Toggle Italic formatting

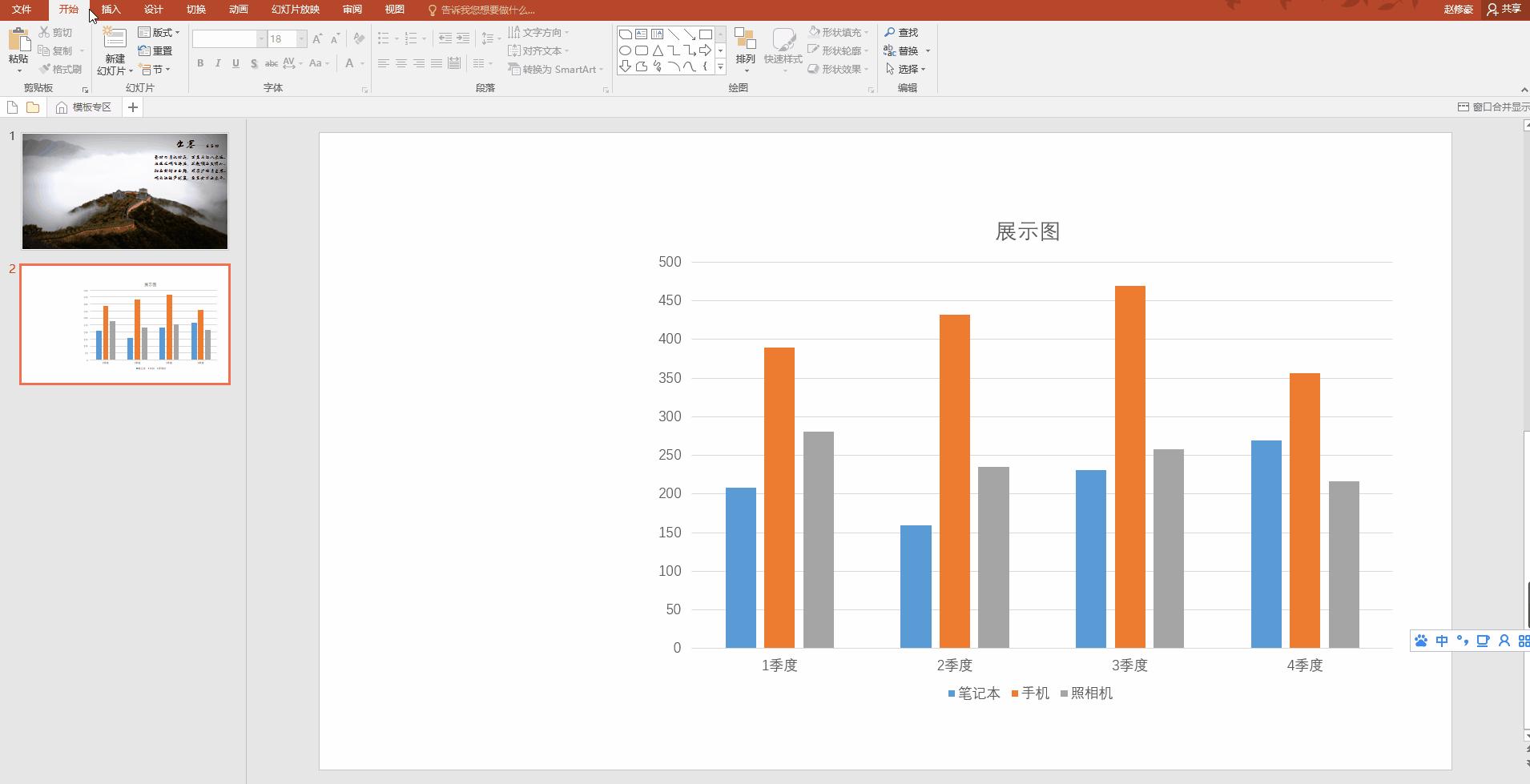pyautogui.click(x=218, y=63)
